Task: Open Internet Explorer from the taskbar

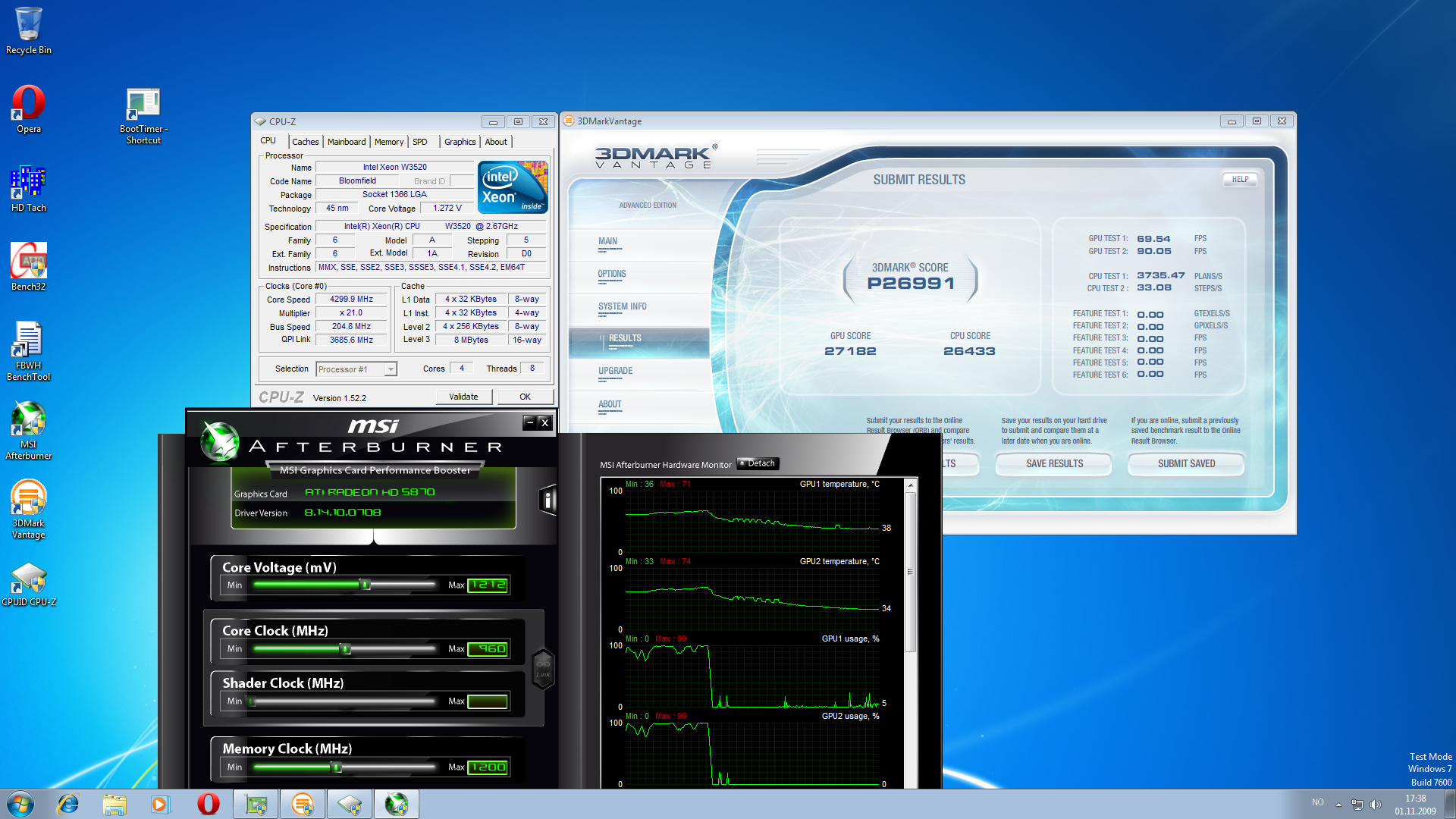Action: pos(68,804)
